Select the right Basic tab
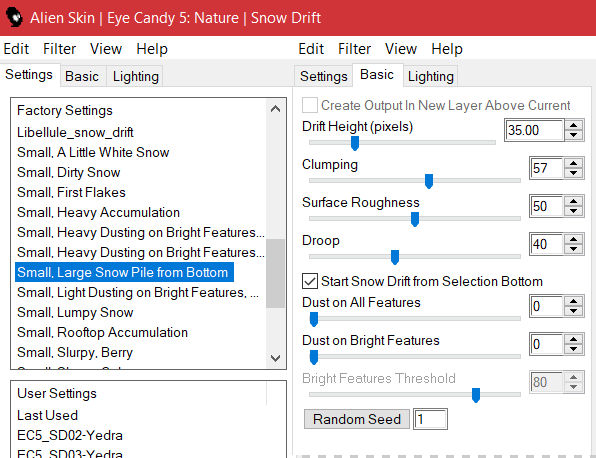The image size is (596, 458). [x=377, y=74]
